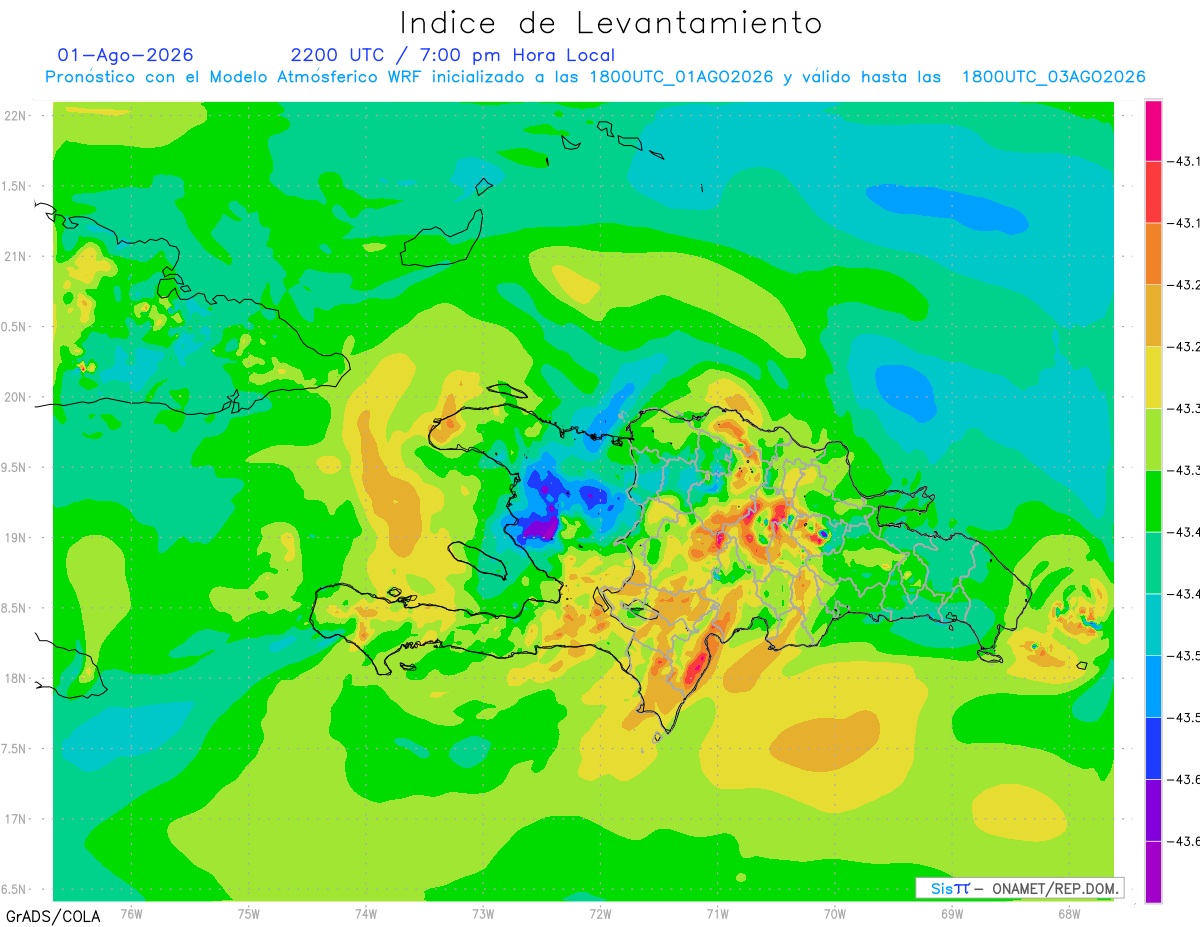Screen dimensions: 1200x927
Task: Click the '72W' longitude label
Action: [600, 913]
